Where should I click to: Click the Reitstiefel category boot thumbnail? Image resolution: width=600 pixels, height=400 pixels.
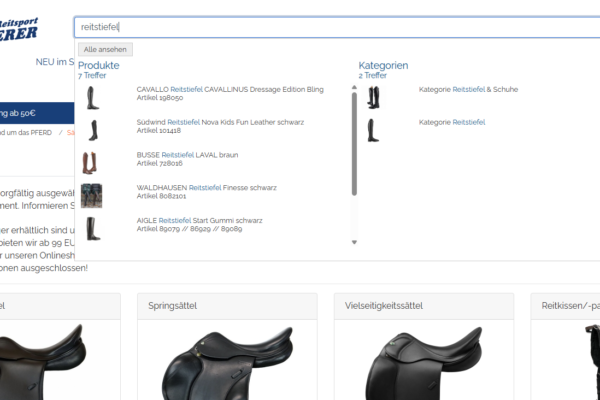(373, 131)
